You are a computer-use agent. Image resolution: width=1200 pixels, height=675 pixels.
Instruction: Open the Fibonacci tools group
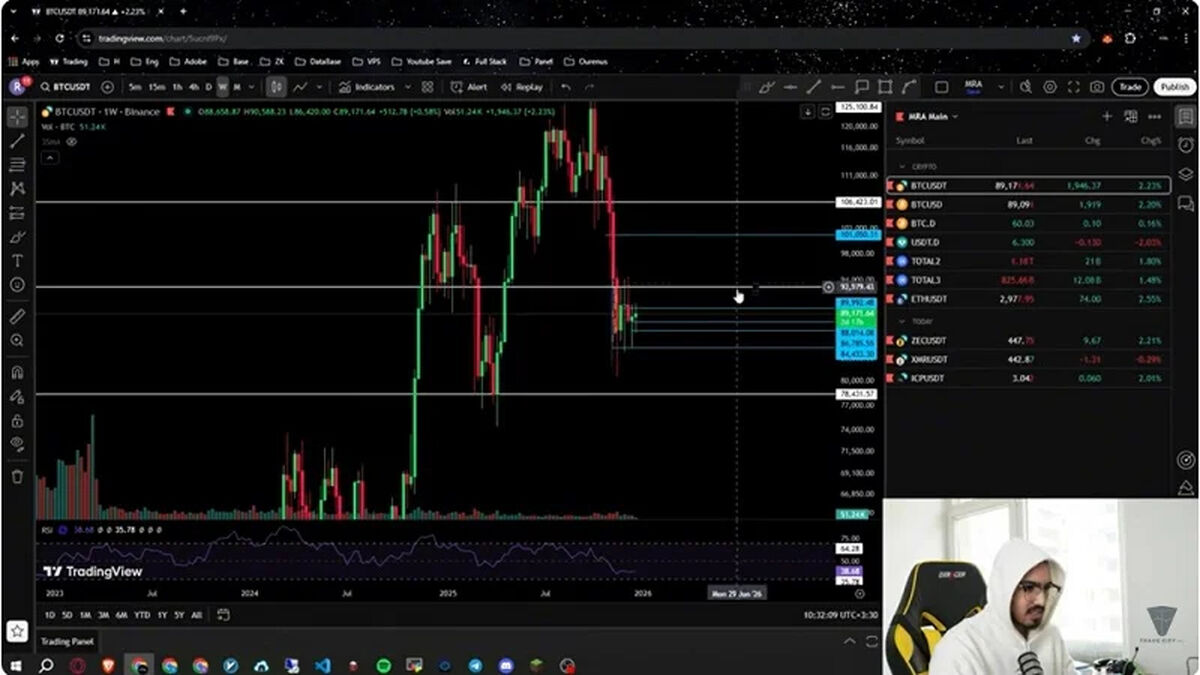point(17,165)
